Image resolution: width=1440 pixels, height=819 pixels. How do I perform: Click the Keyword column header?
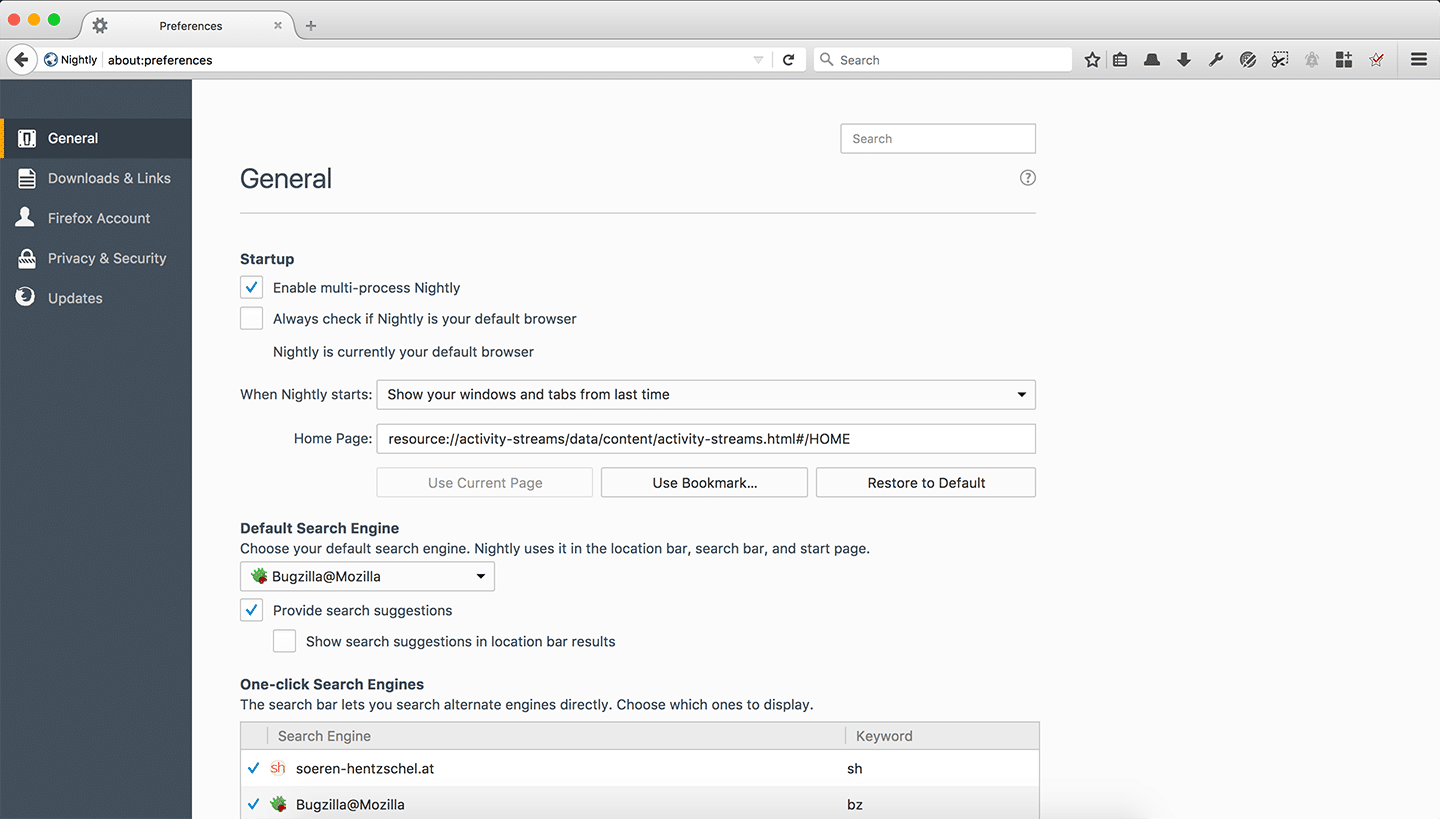pyautogui.click(x=942, y=736)
